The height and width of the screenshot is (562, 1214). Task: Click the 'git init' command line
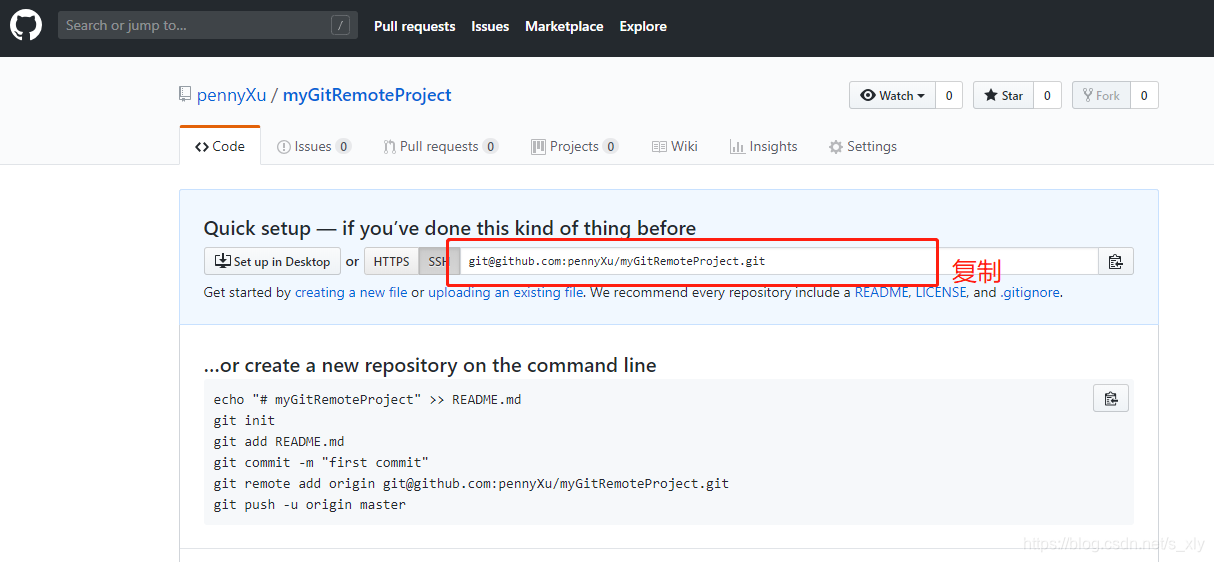[245, 420]
